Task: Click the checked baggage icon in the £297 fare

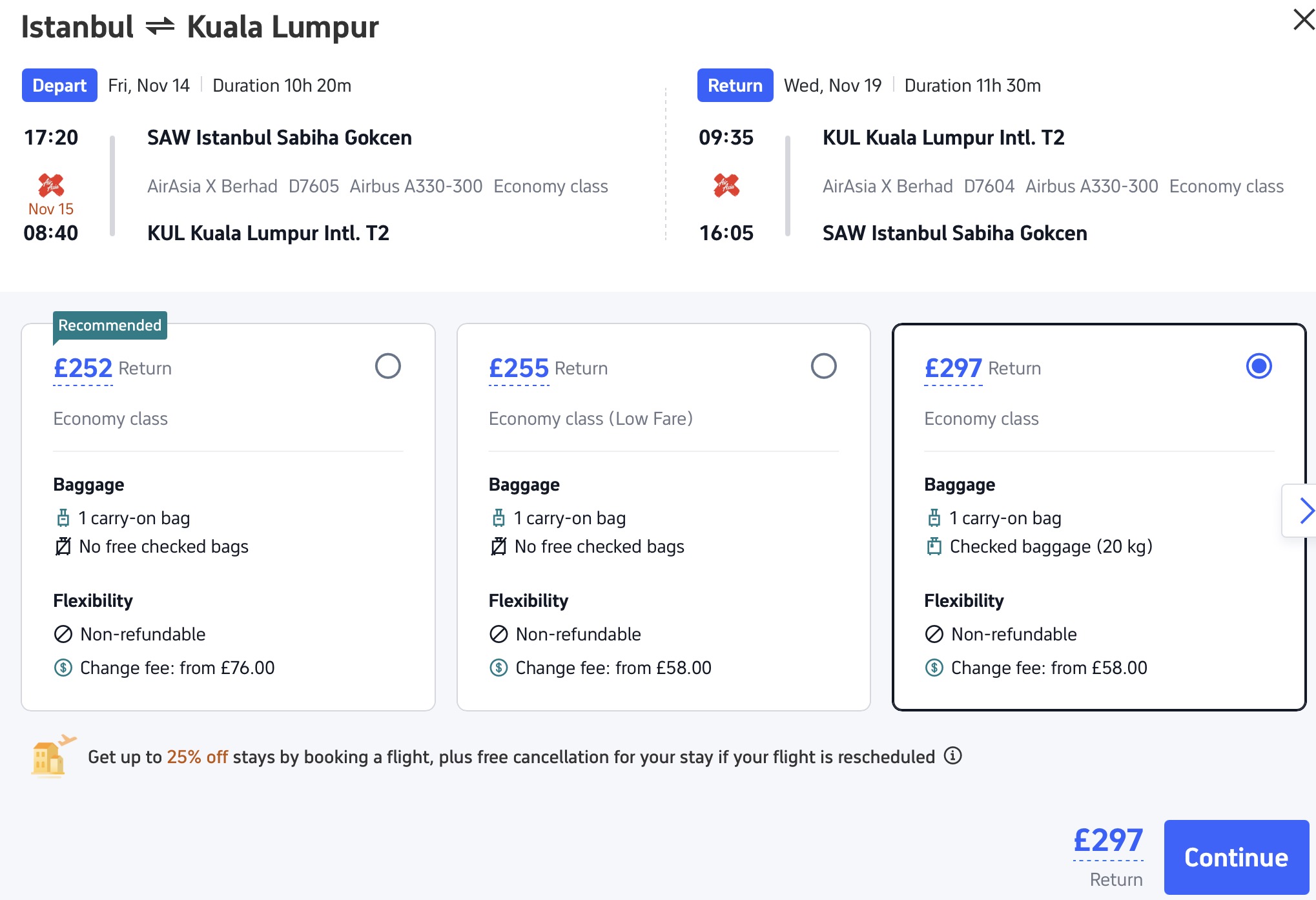Action: pyautogui.click(x=934, y=547)
